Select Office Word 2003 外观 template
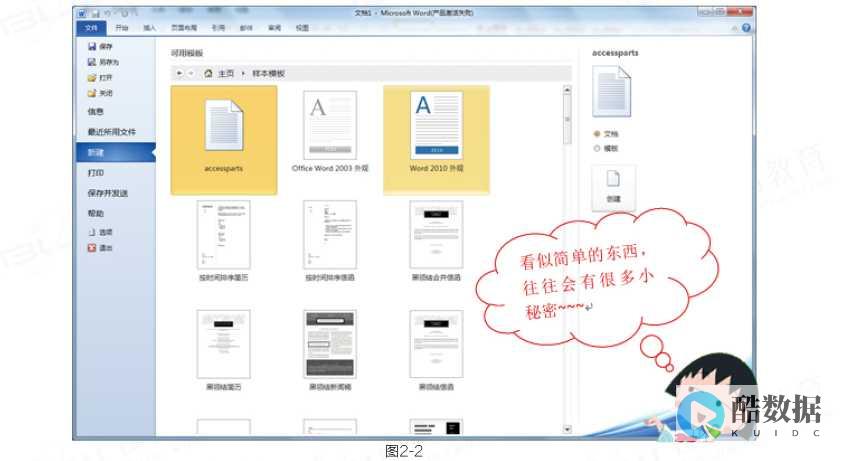The image size is (844, 461). pyautogui.click(x=330, y=132)
